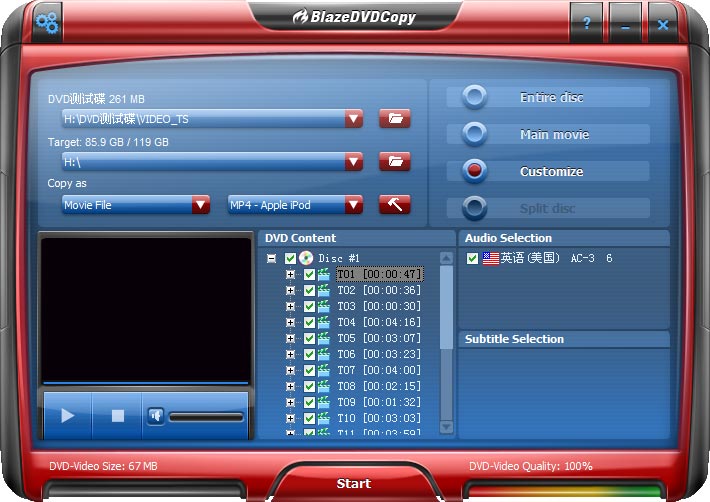Click the Start button

coord(354,483)
